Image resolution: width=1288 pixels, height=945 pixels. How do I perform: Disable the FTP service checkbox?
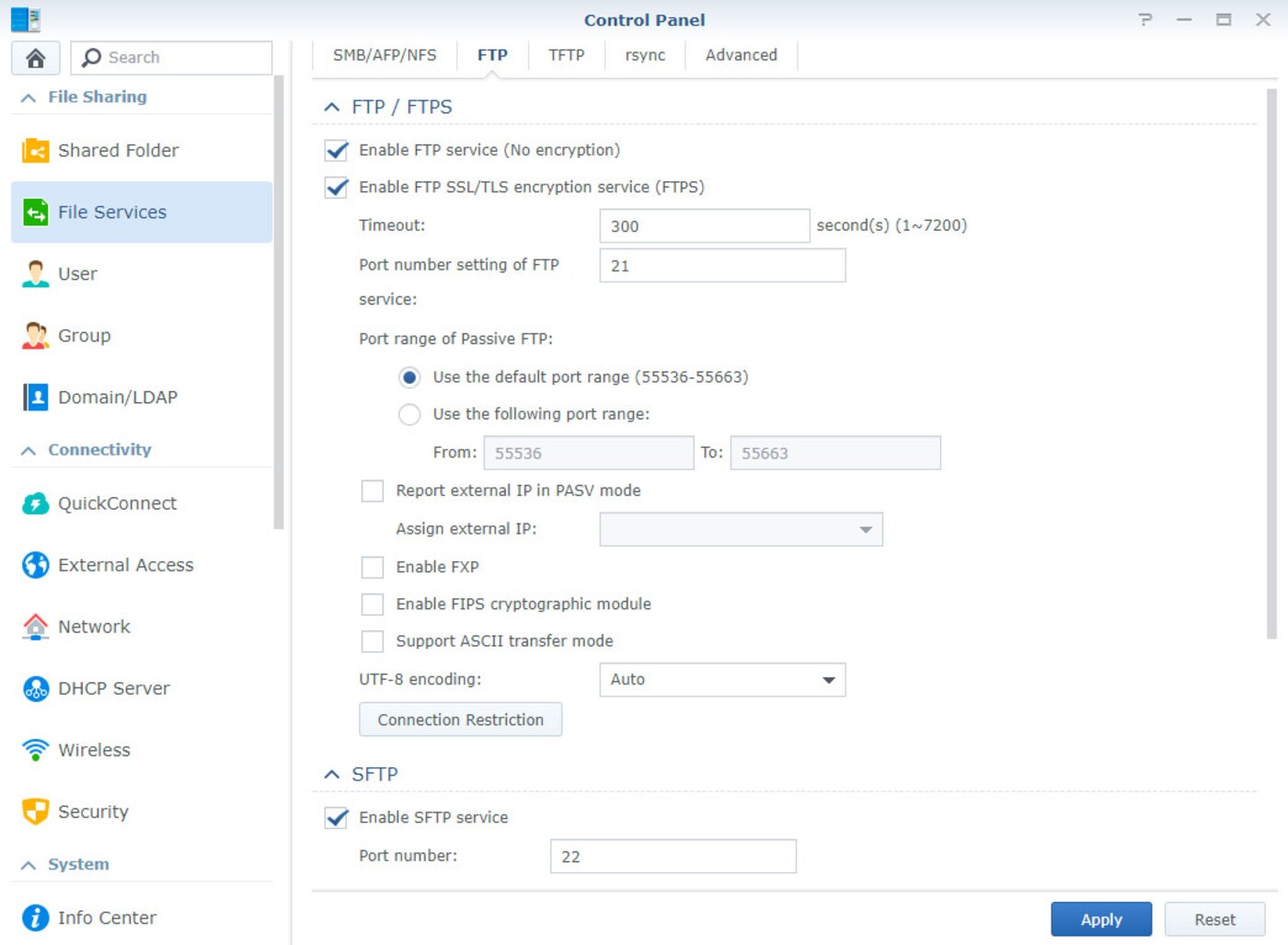click(x=335, y=150)
